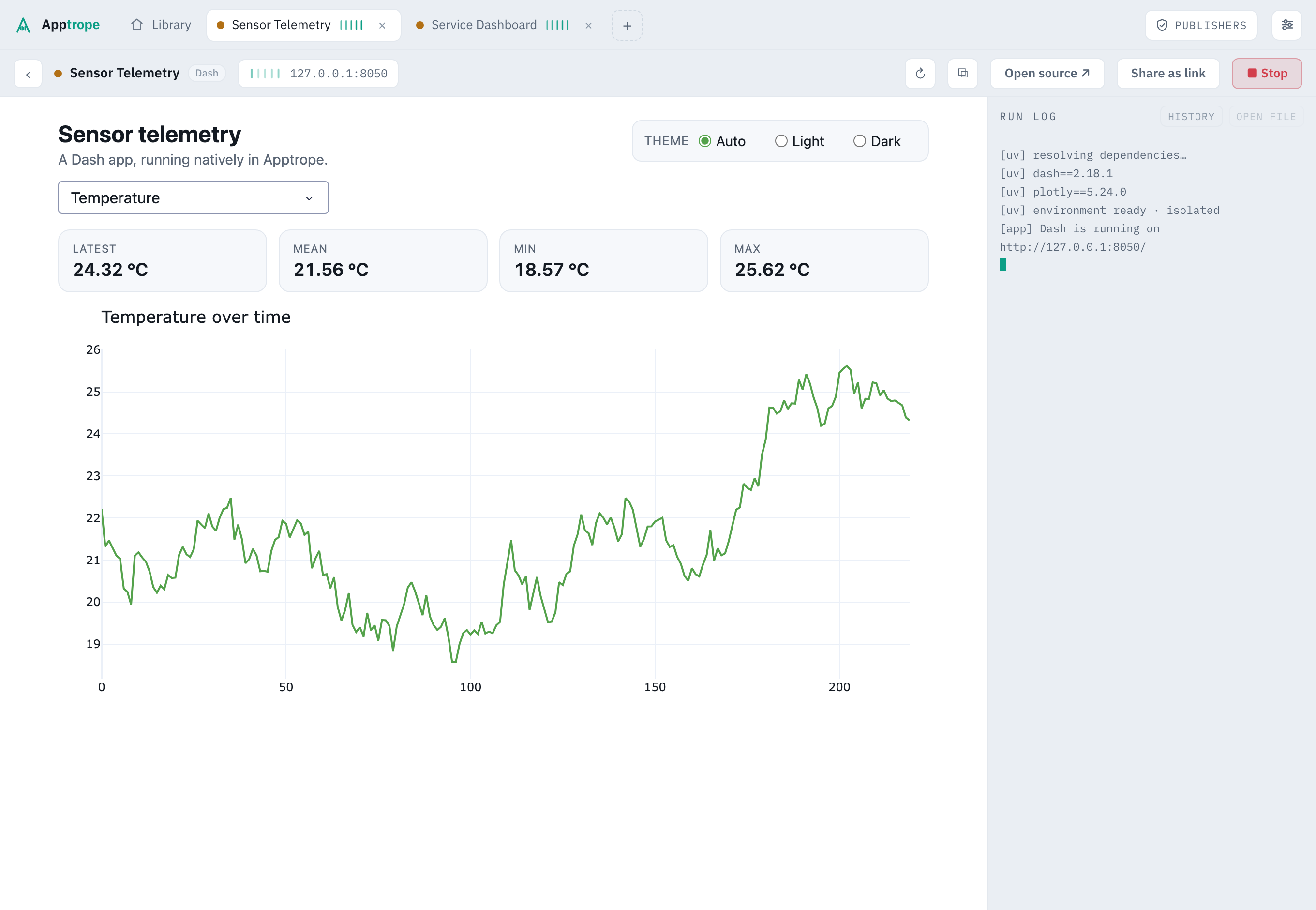Viewport: 1316px width, 910px height.
Task: Click the LATEST 24.32 °C card
Action: (163, 261)
